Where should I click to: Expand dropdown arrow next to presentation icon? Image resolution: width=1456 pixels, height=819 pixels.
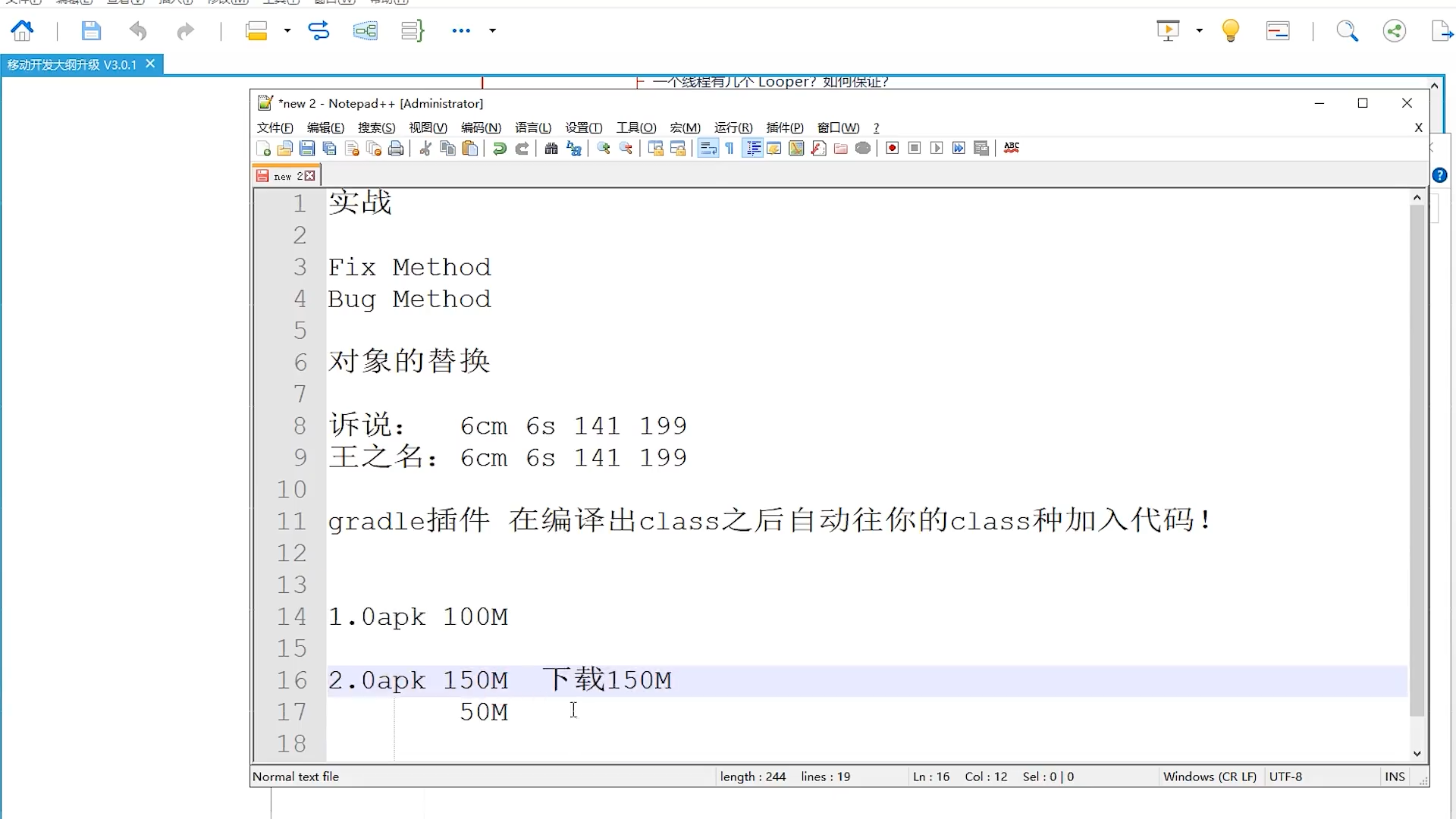coord(1199,31)
